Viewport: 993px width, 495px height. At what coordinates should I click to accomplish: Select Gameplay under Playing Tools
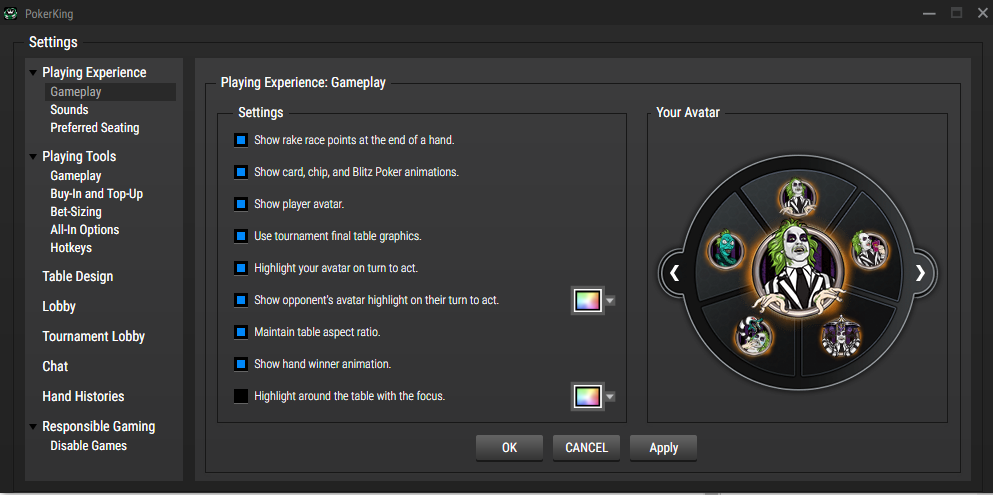75,175
